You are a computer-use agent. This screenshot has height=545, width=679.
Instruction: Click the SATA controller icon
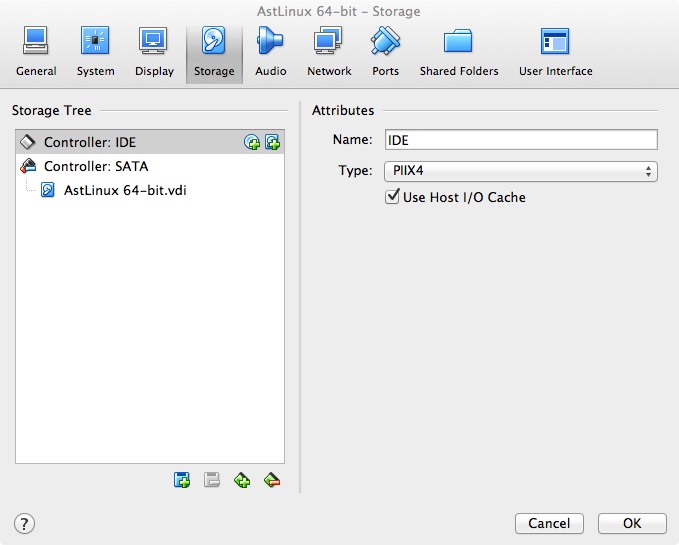pos(29,166)
